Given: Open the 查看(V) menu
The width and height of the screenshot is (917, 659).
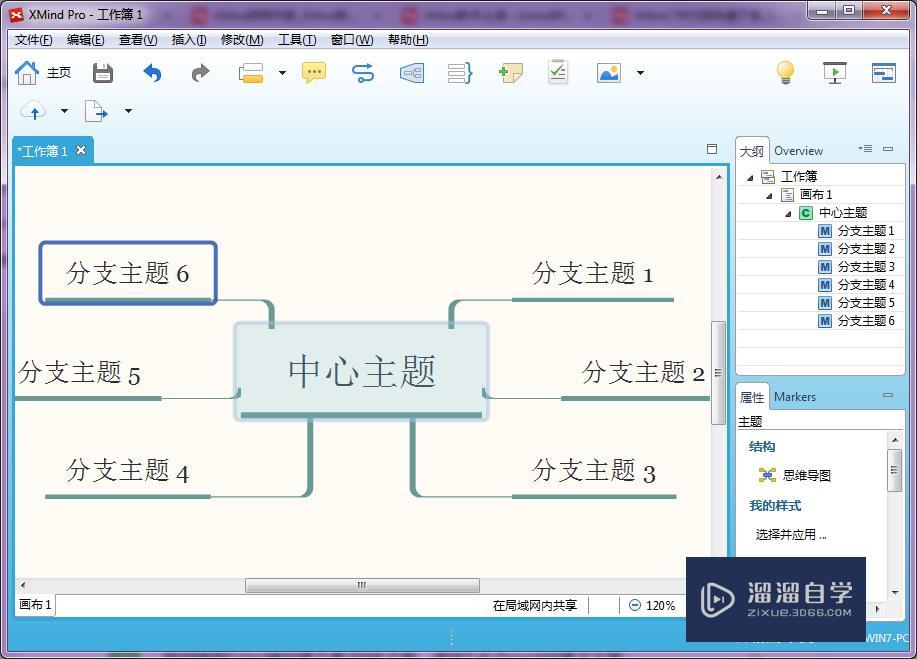Looking at the screenshot, I should point(138,40).
